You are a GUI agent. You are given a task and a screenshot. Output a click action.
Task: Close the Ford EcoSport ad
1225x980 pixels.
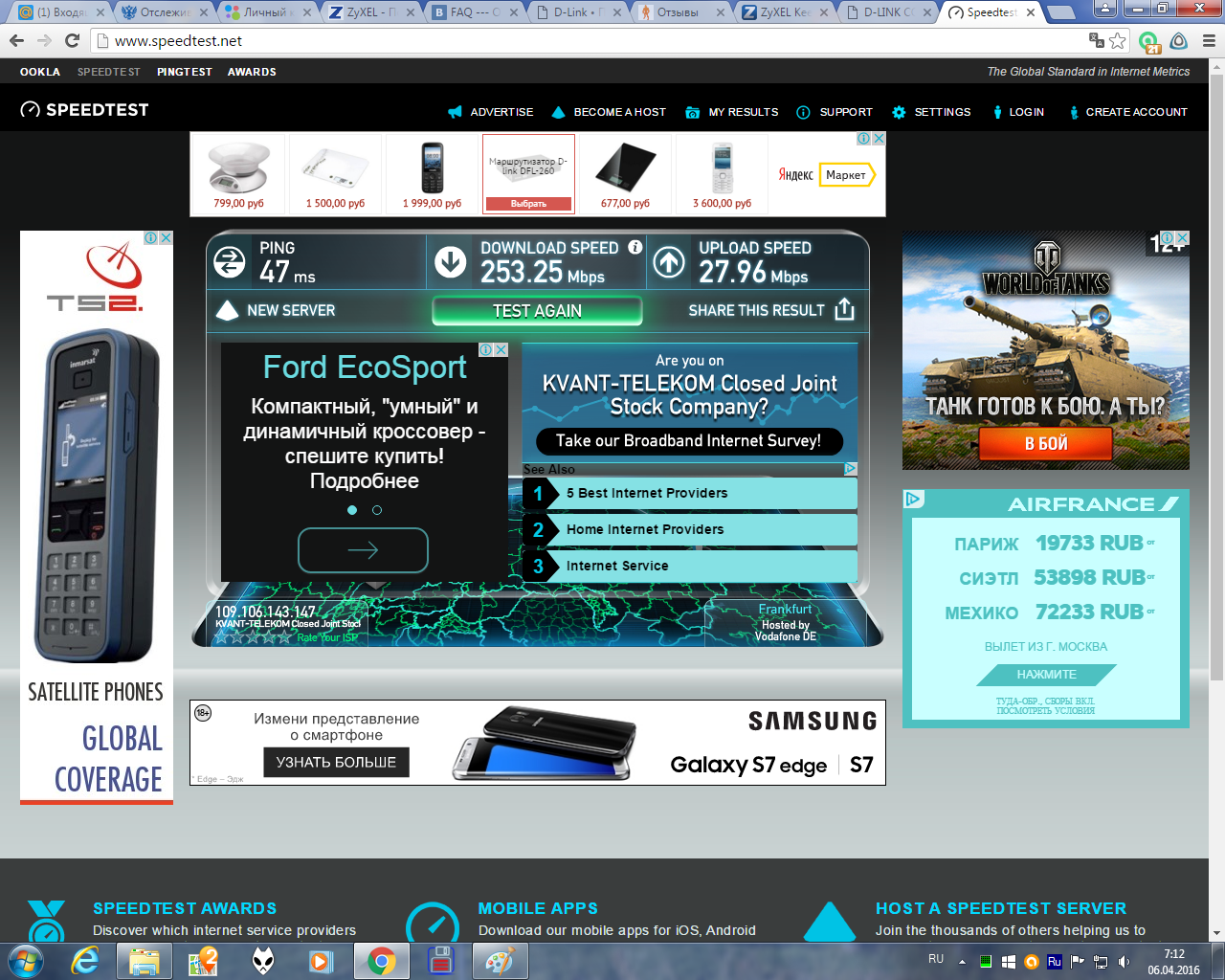pos(501,350)
